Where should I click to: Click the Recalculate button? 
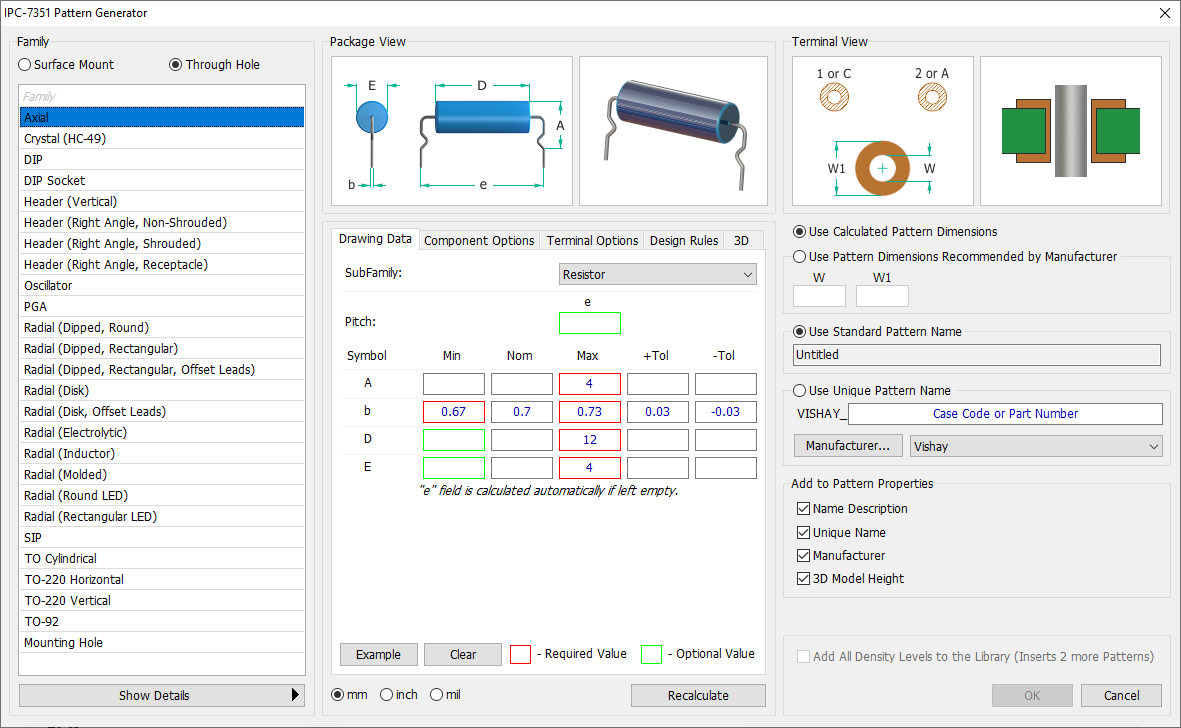(x=698, y=696)
